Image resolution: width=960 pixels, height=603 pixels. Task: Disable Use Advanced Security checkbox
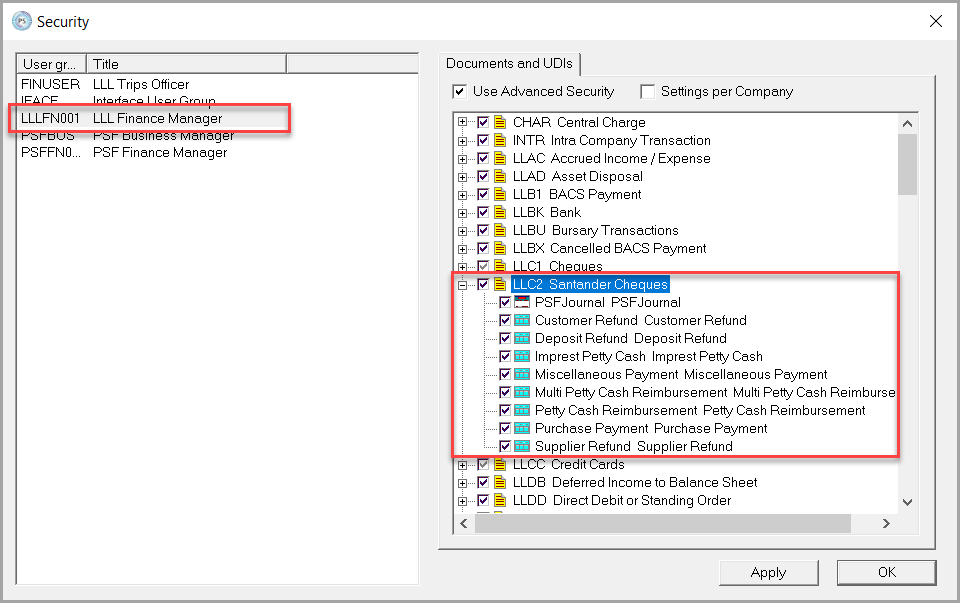pos(460,92)
